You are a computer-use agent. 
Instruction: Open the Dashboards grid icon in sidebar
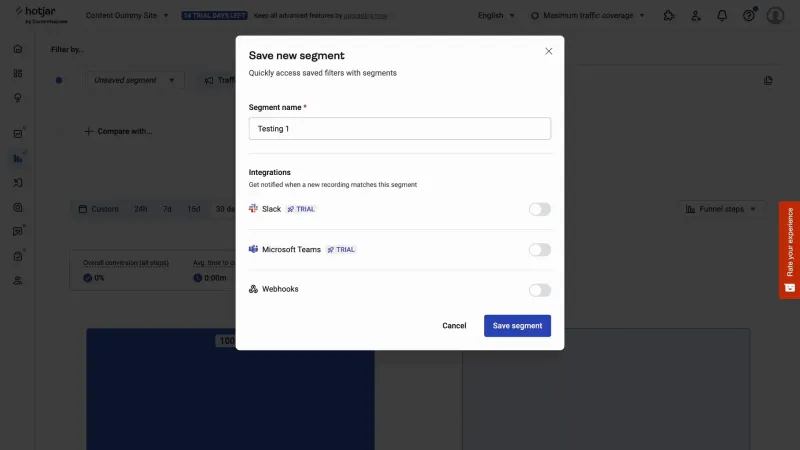click(18, 73)
